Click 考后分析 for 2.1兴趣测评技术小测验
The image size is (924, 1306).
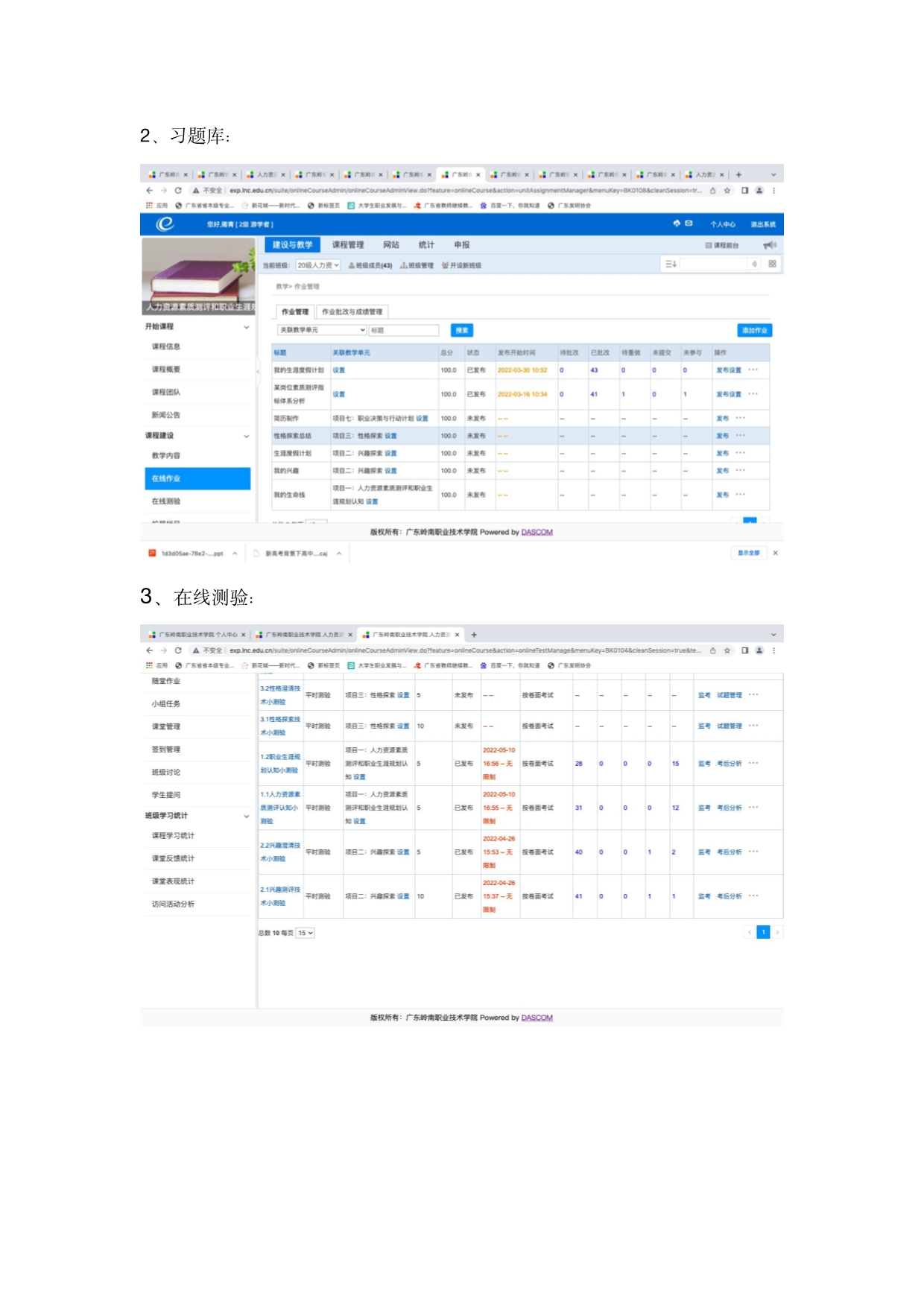tap(729, 896)
